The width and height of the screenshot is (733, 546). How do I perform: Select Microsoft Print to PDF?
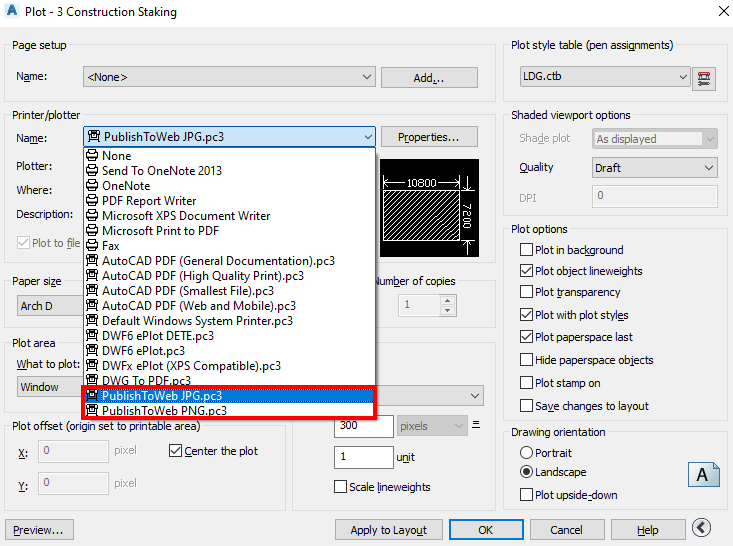pos(230,230)
